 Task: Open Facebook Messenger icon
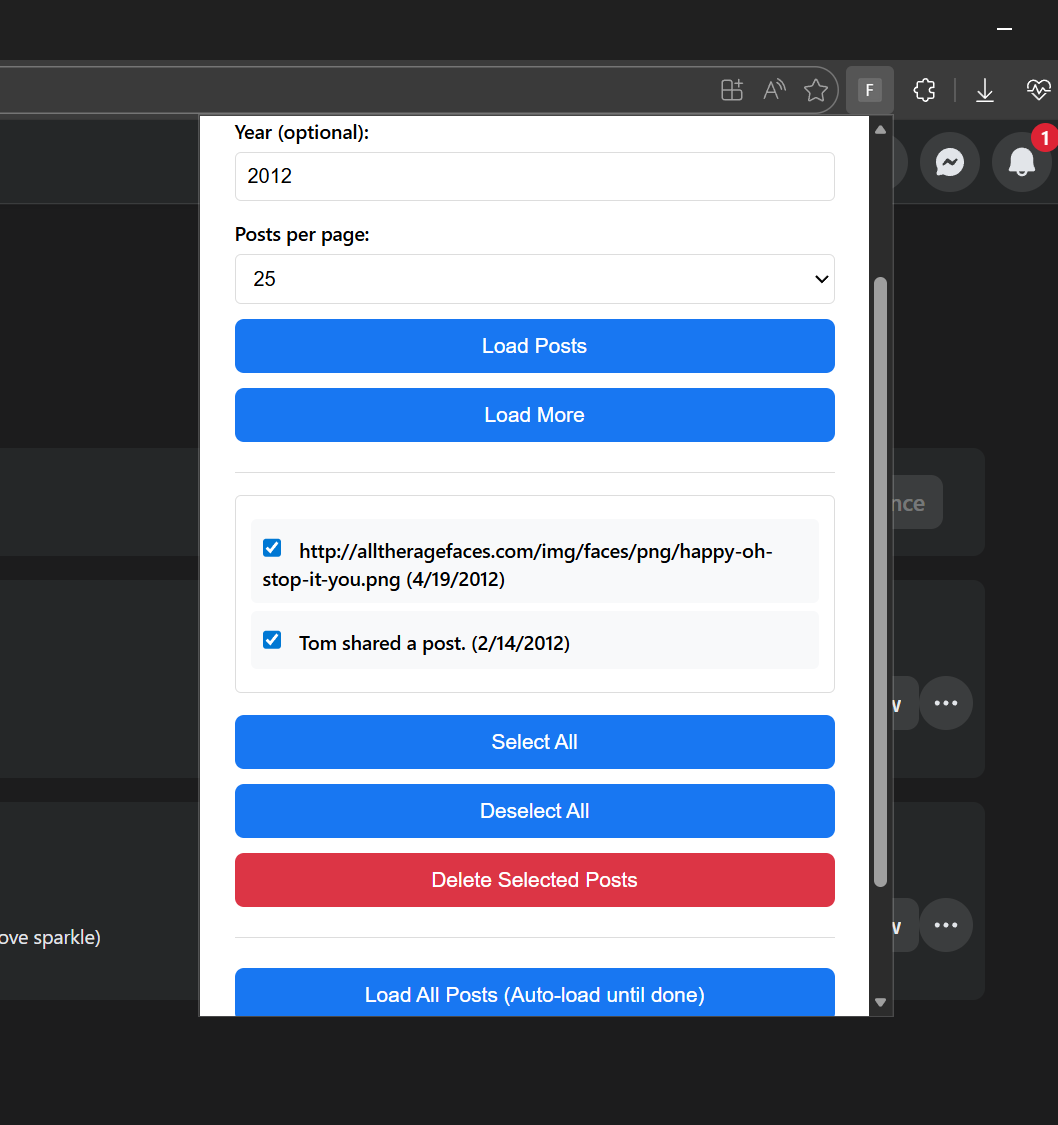pyautogui.click(x=950, y=162)
